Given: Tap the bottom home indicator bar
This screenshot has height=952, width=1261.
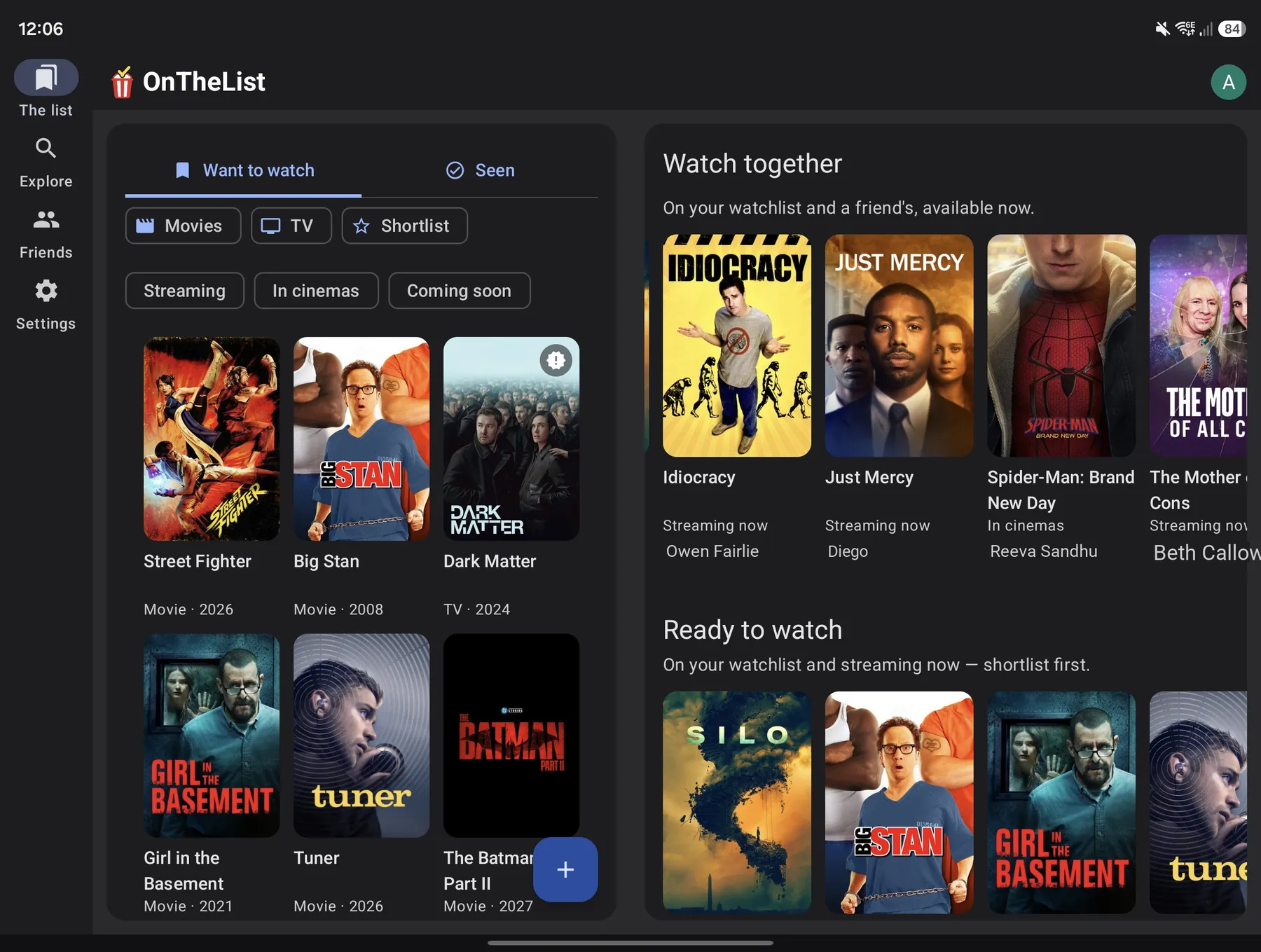Looking at the screenshot, I should point(630,943).
